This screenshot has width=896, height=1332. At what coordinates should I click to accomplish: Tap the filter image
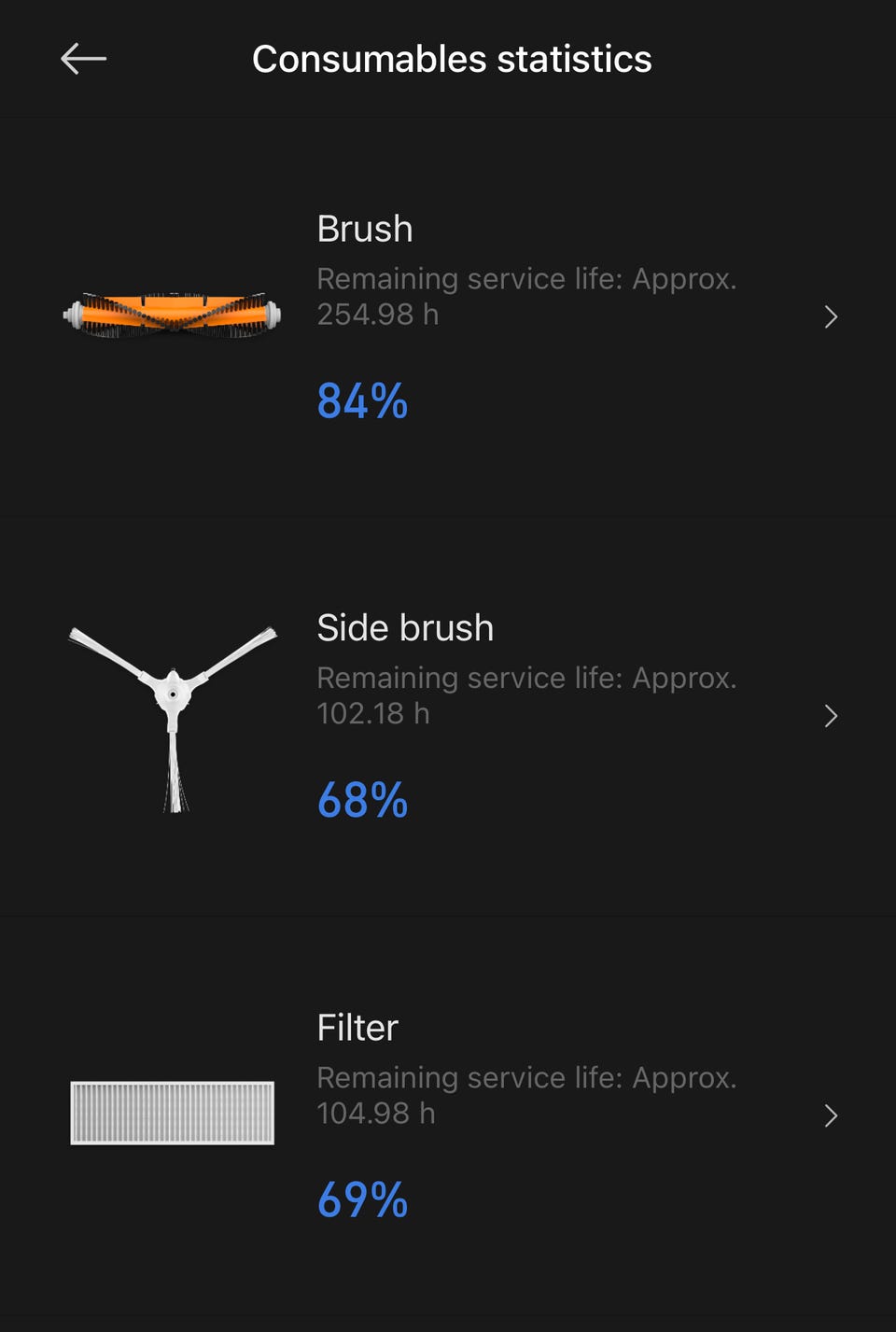click(173, 1113)
